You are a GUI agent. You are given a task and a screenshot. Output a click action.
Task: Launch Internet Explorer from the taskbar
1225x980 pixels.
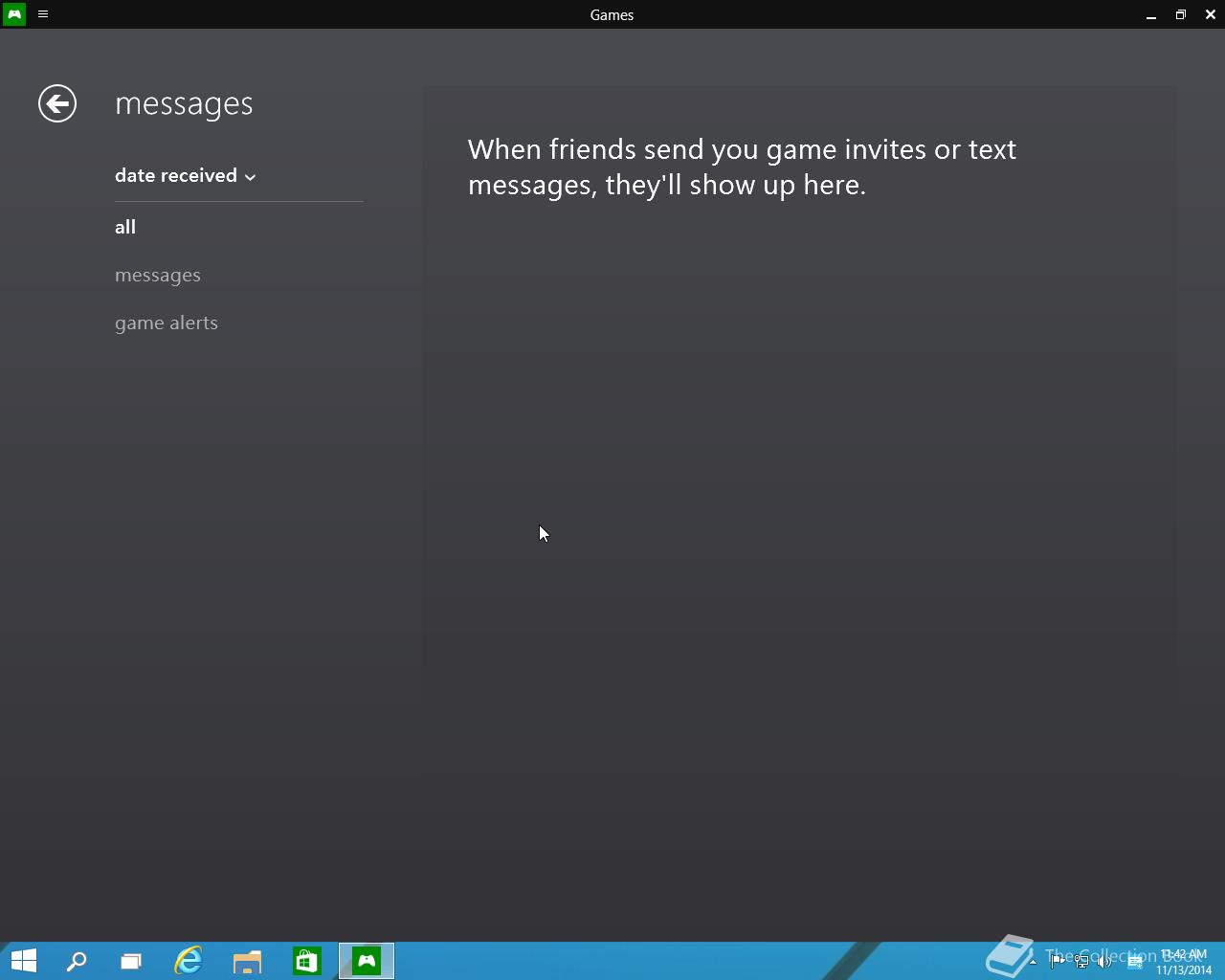point(189,961)
